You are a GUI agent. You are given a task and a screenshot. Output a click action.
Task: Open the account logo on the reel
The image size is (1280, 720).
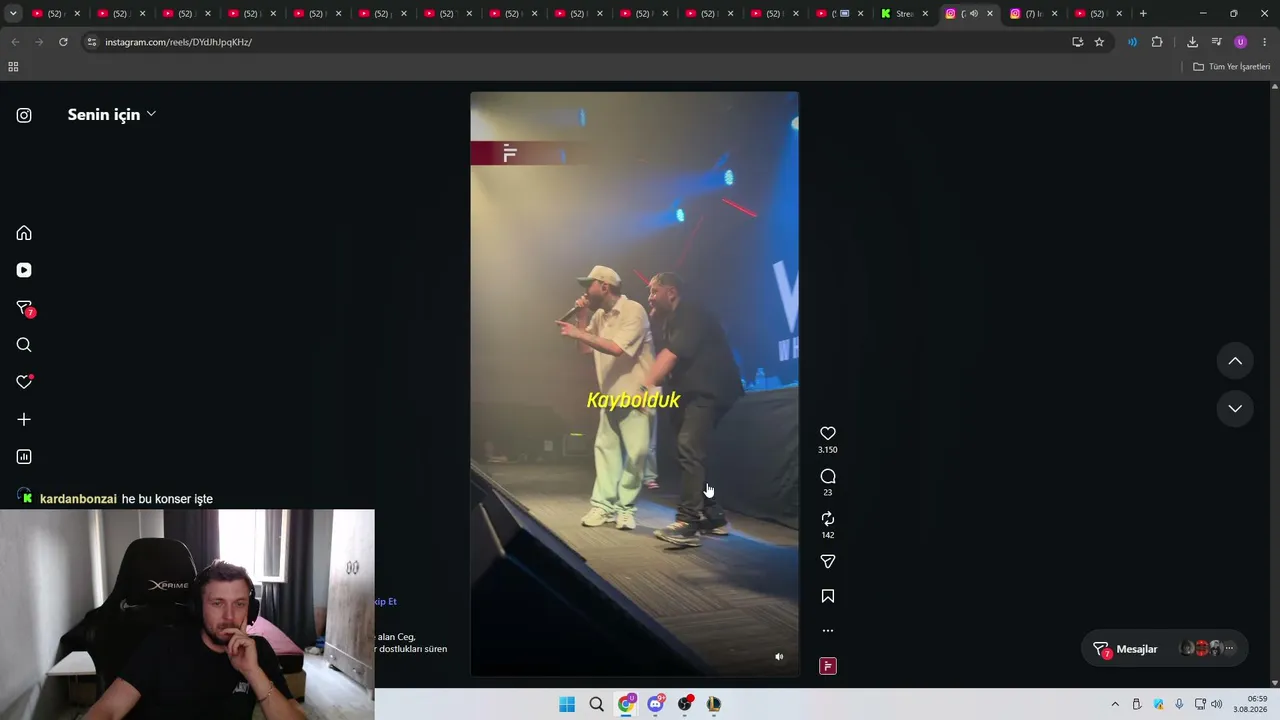(509, 153)
